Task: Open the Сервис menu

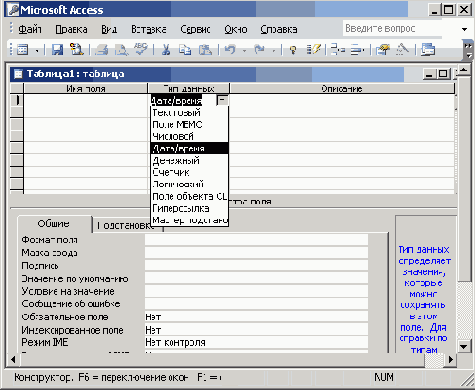Action: [x=195, y=29]
